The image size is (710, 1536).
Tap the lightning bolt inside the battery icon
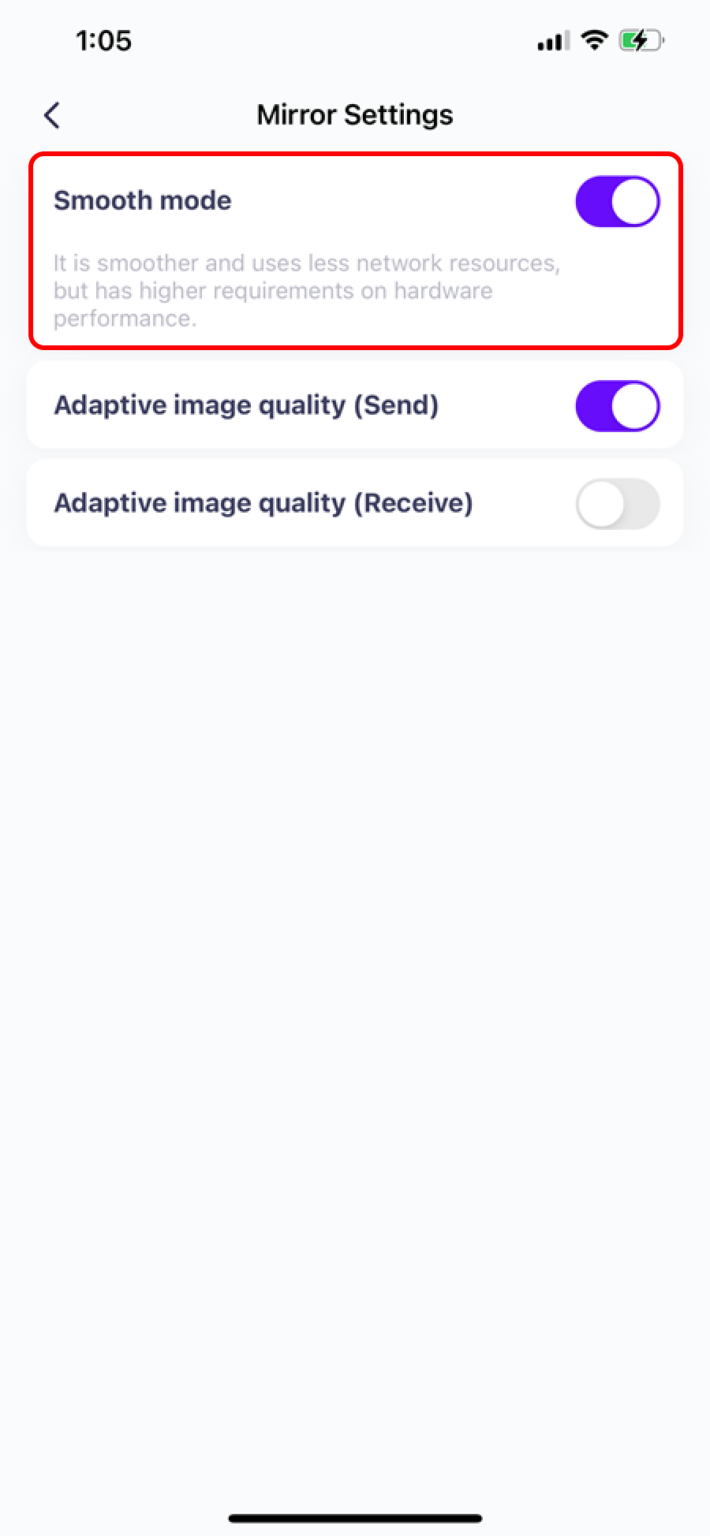640,40
